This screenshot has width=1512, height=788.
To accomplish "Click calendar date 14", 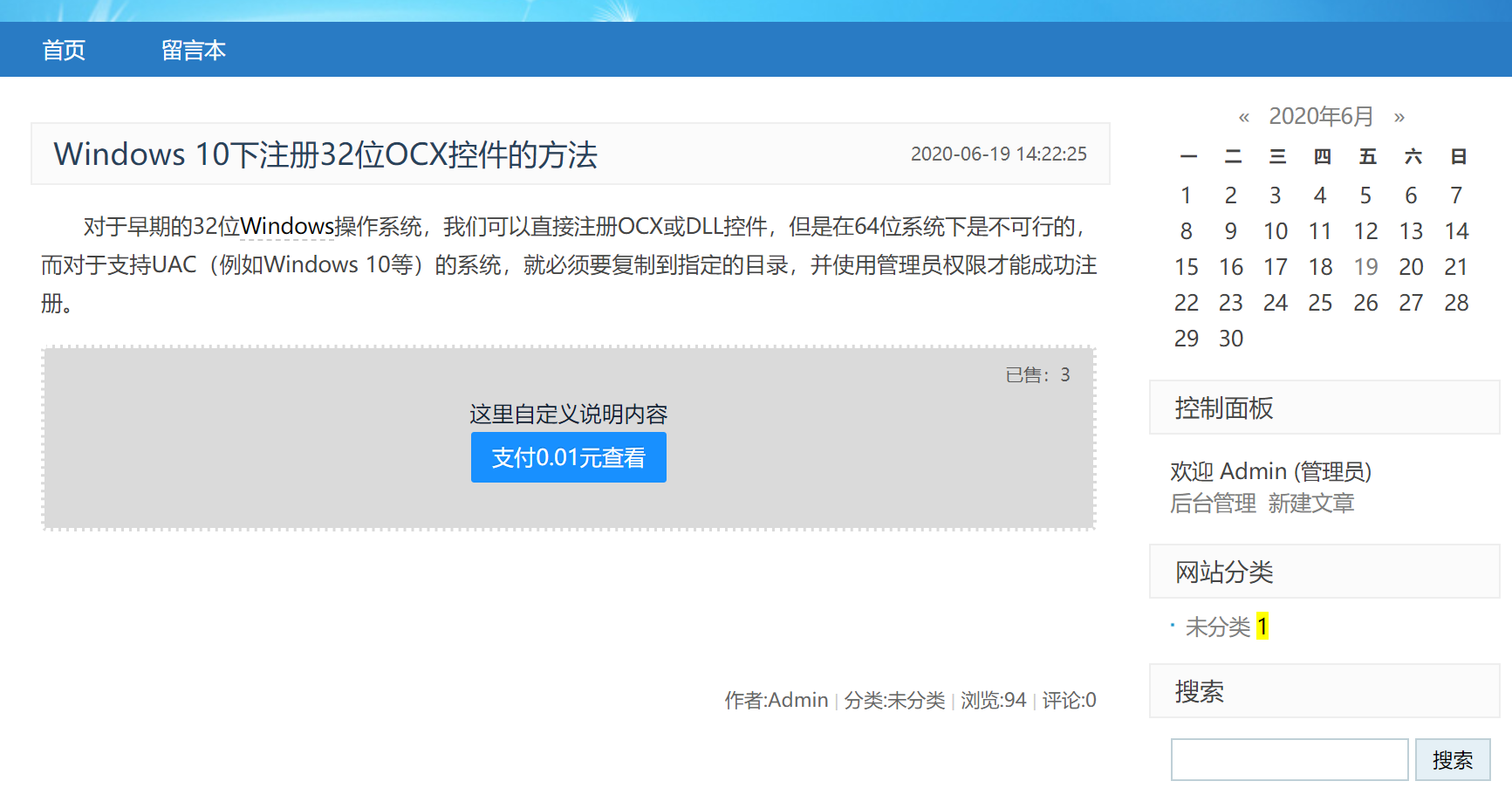I will [x=1456, y=231].
